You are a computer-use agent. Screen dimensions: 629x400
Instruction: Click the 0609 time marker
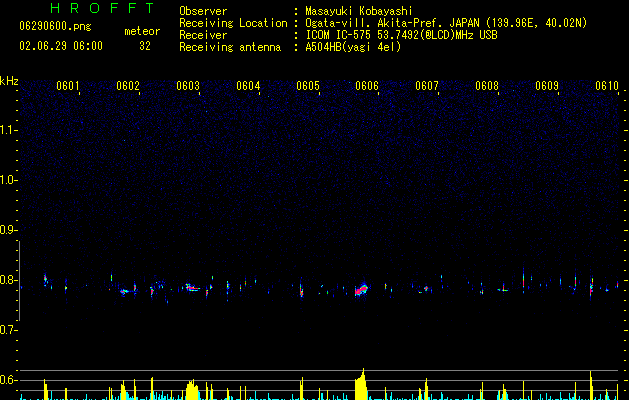point(547,86)
